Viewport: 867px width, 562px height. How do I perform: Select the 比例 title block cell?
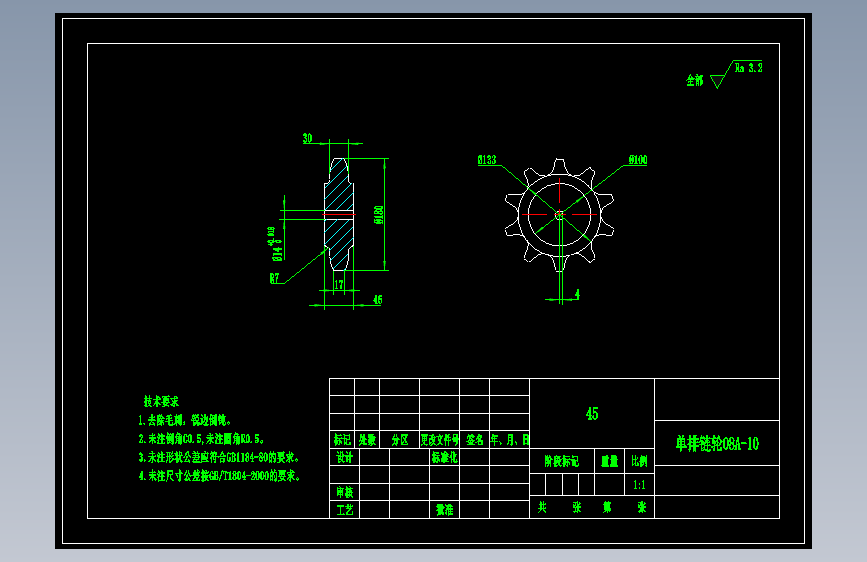point(639,461)
